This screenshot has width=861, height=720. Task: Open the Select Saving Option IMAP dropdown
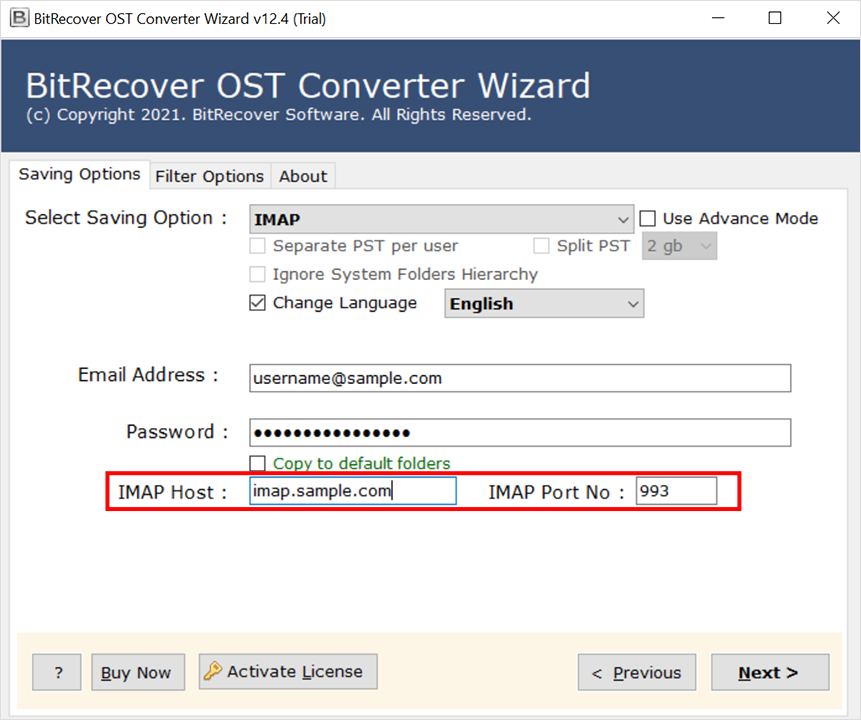441,219
